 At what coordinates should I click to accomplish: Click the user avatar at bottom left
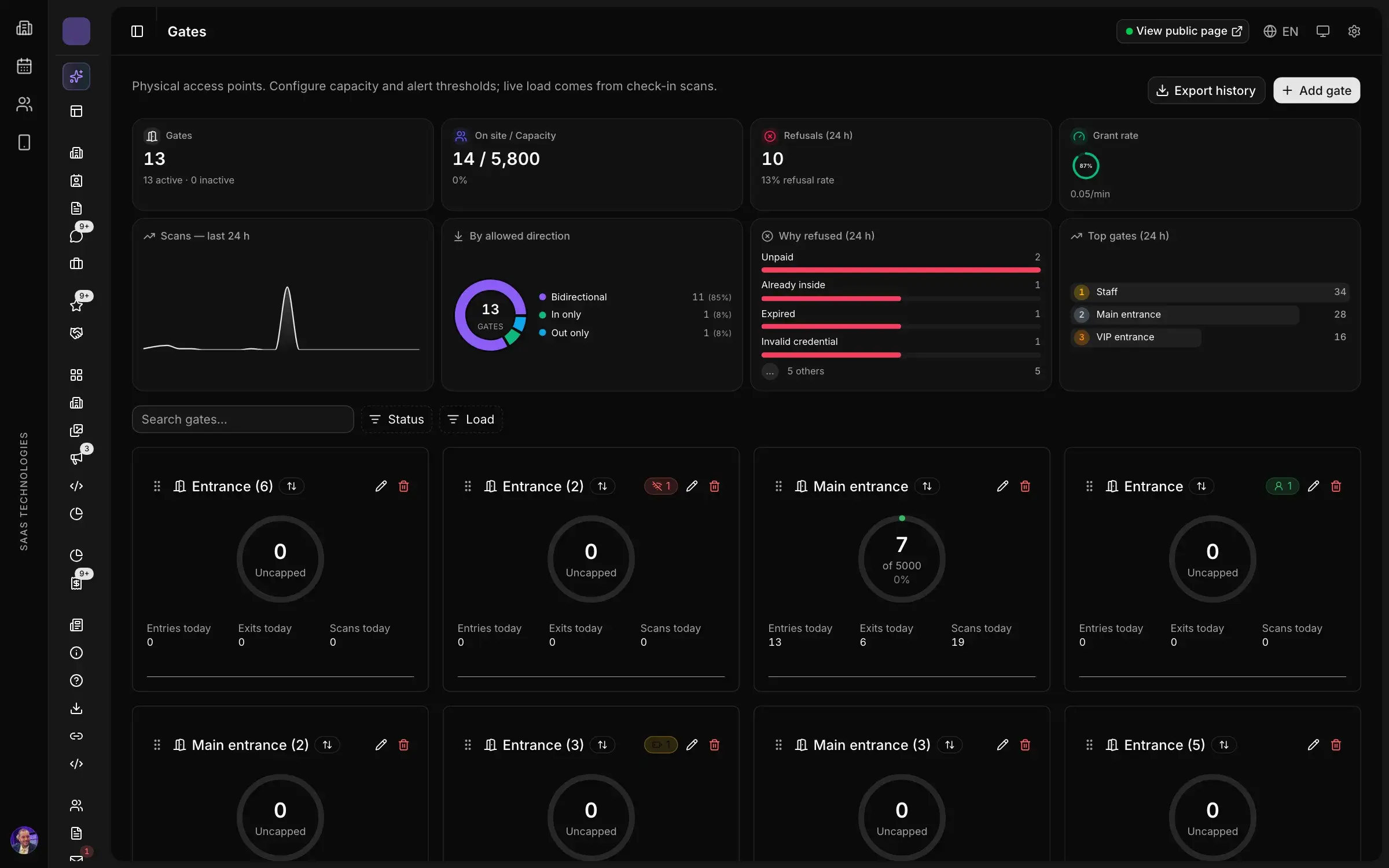24,840
